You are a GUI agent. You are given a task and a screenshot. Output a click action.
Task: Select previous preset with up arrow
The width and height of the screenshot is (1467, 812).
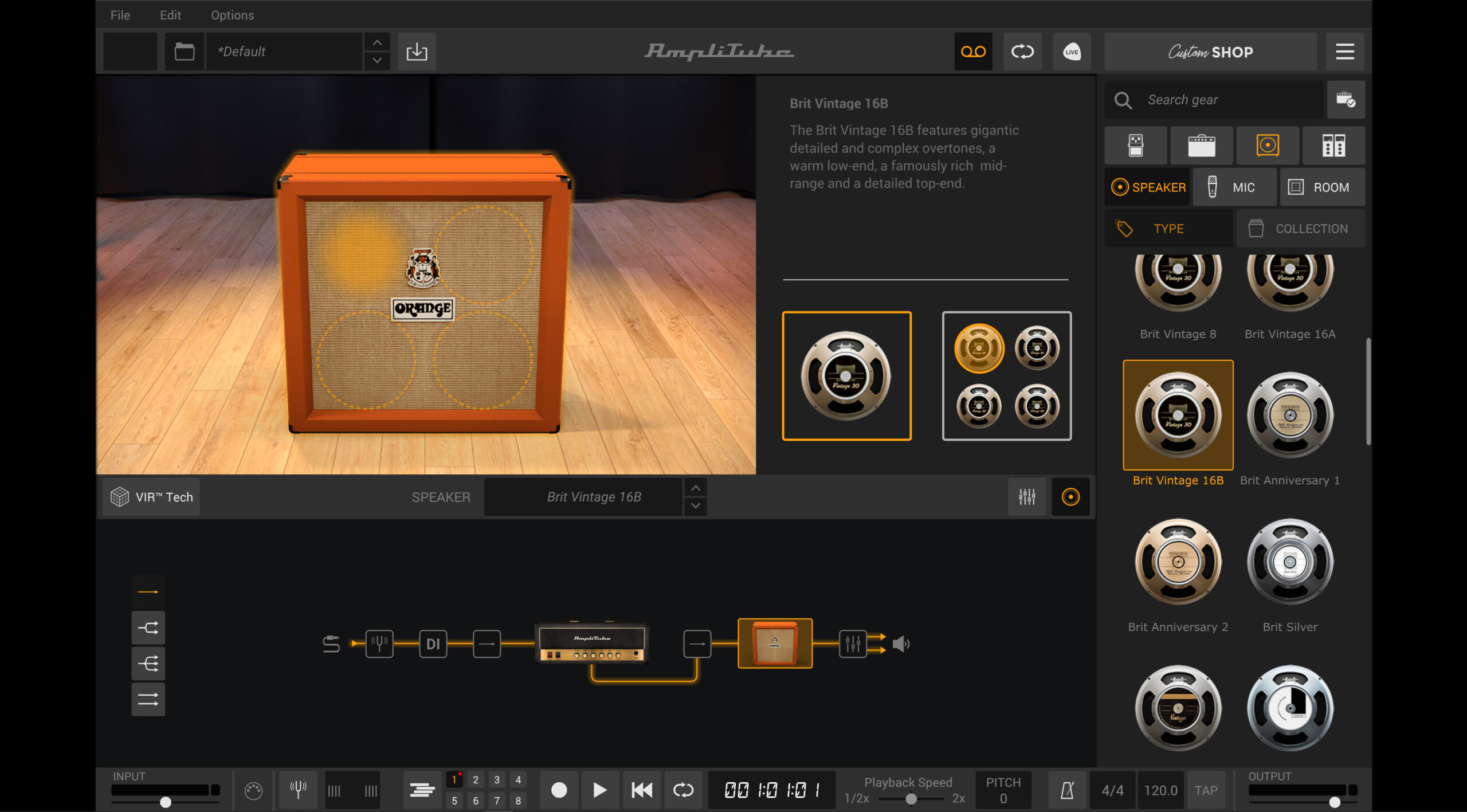(x=377, y=43)
